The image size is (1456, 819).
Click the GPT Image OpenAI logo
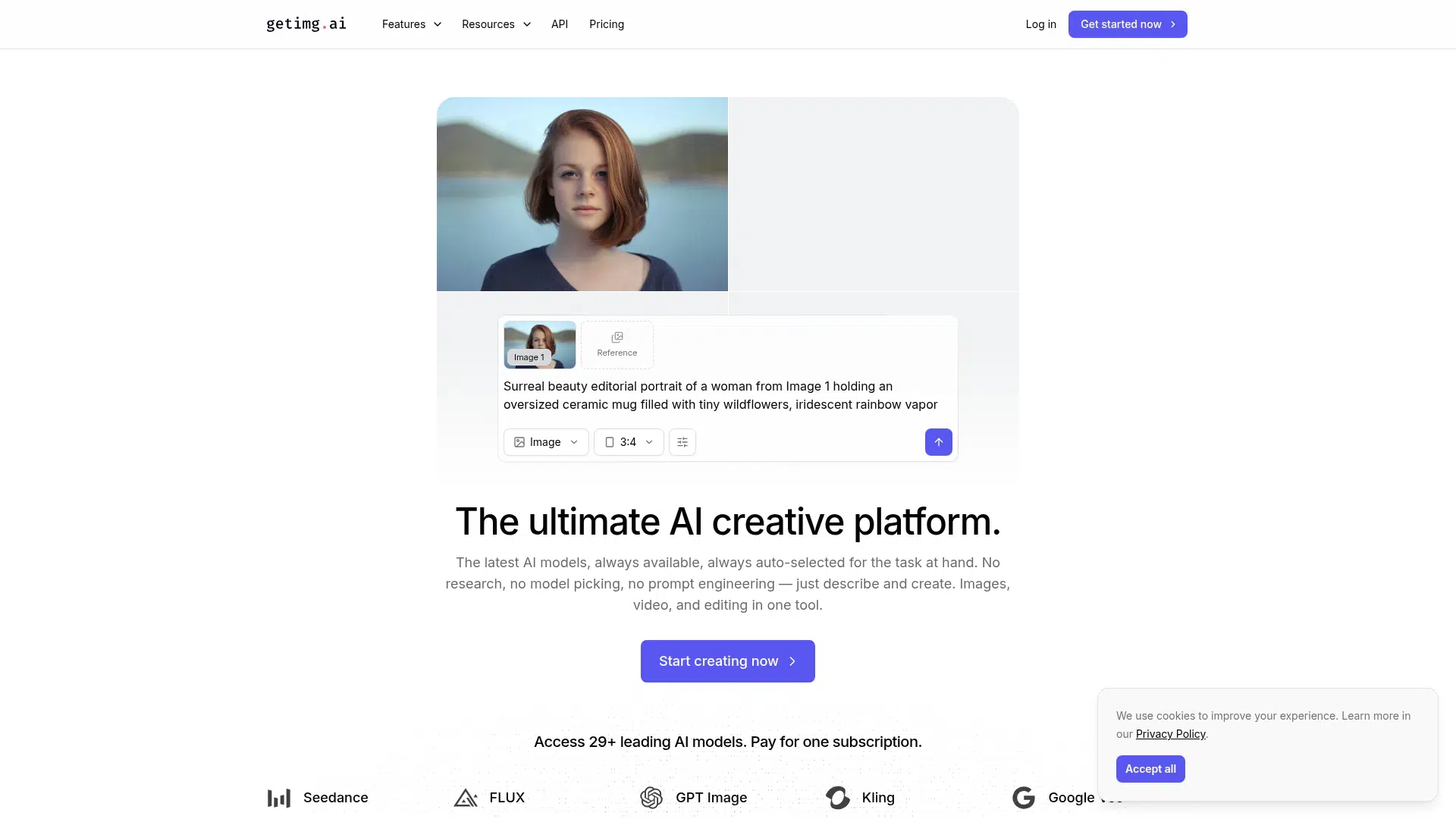coord(651,798)
